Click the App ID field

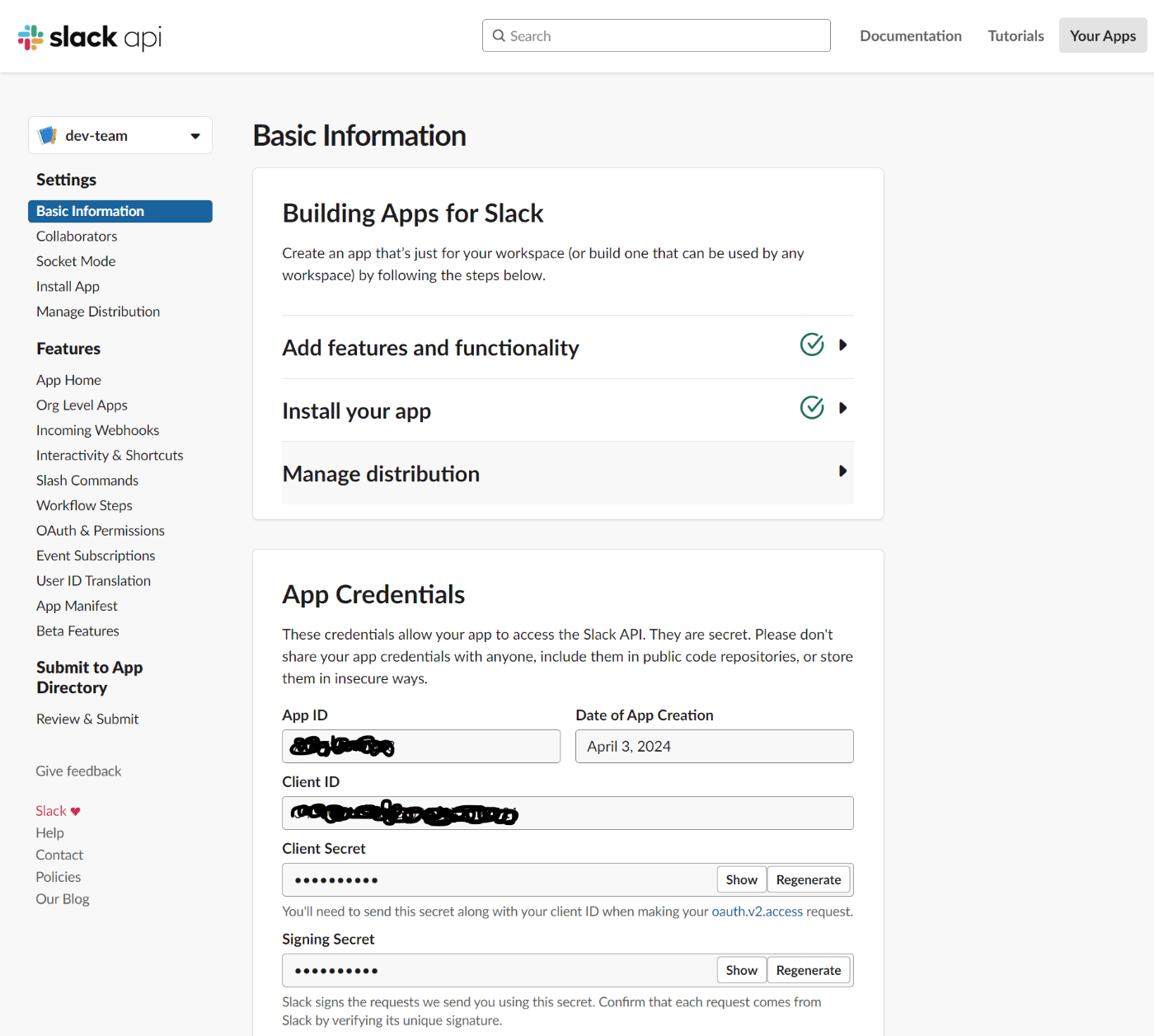pyautogui.click(x=421, y=746)
